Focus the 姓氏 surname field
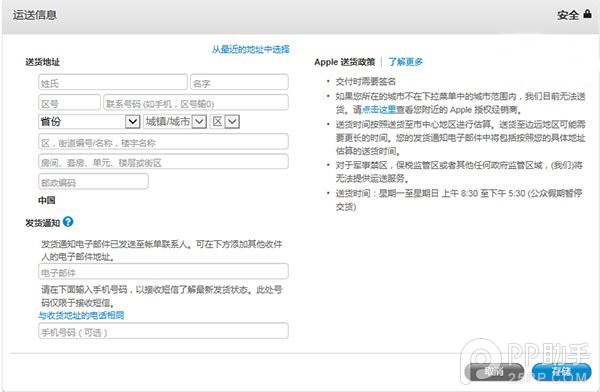This screenshot has width=600, height=392. (113, 82)
